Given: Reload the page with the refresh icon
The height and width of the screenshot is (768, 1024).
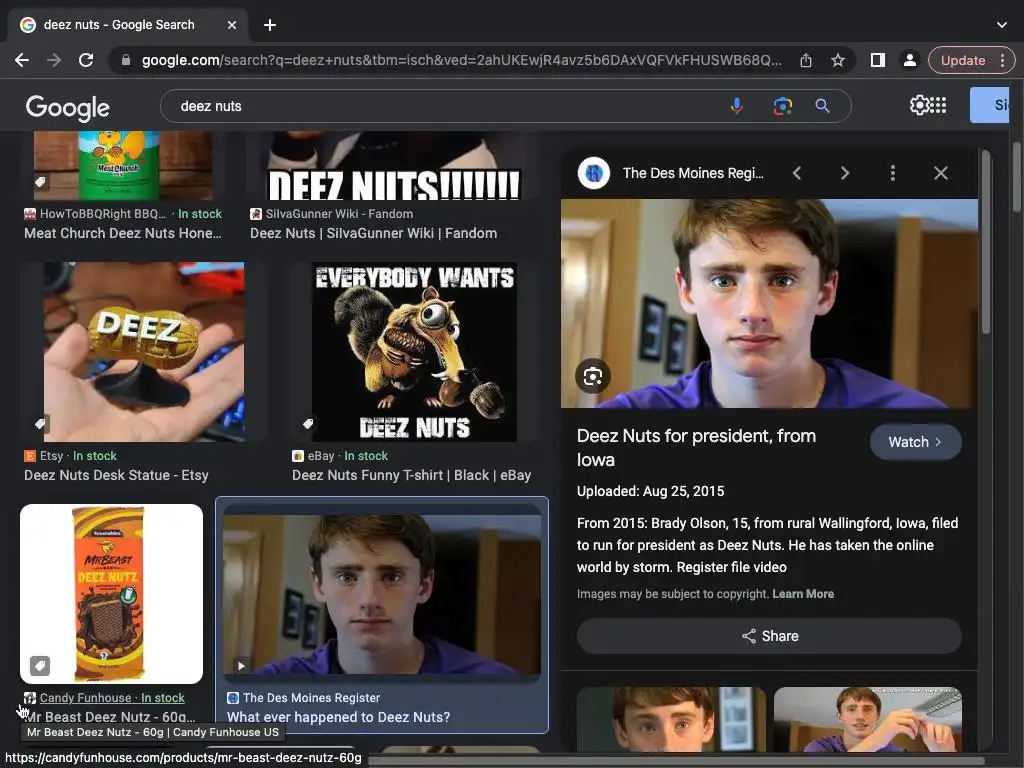Looking at the screenshot, I should coord(86,60).
